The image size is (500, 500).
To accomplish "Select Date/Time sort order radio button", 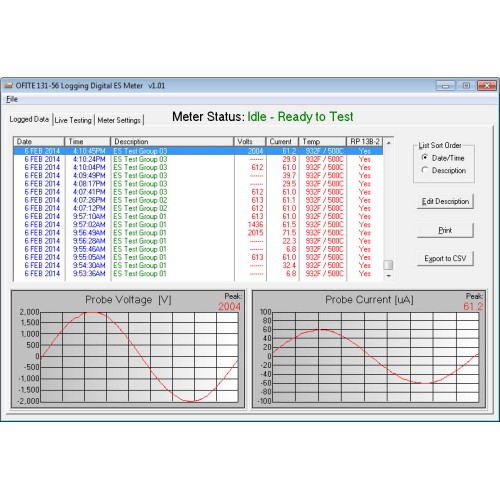I will tap(424, 157).
